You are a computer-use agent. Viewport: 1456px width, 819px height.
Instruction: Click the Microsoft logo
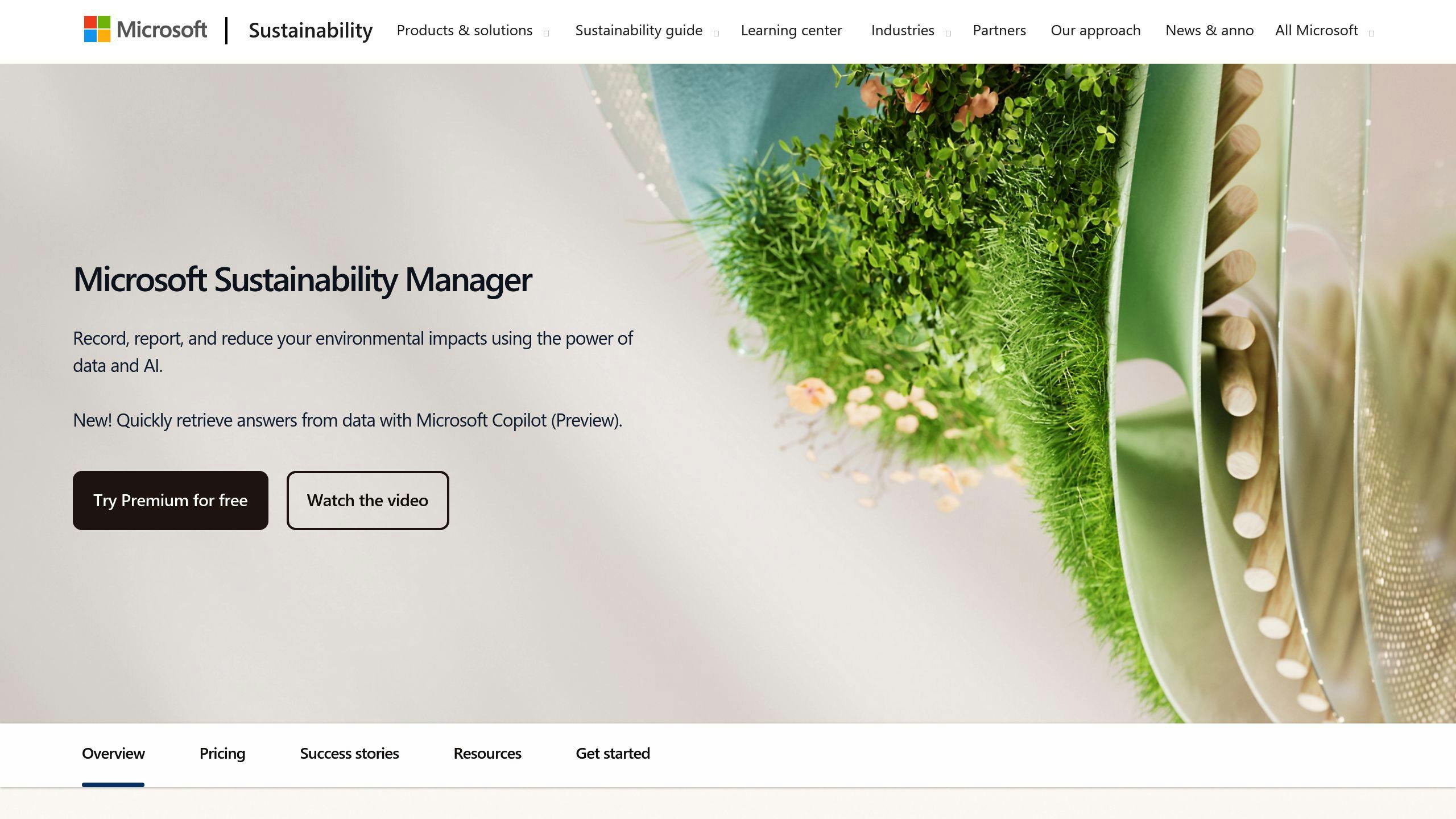[x=145, y=30]
